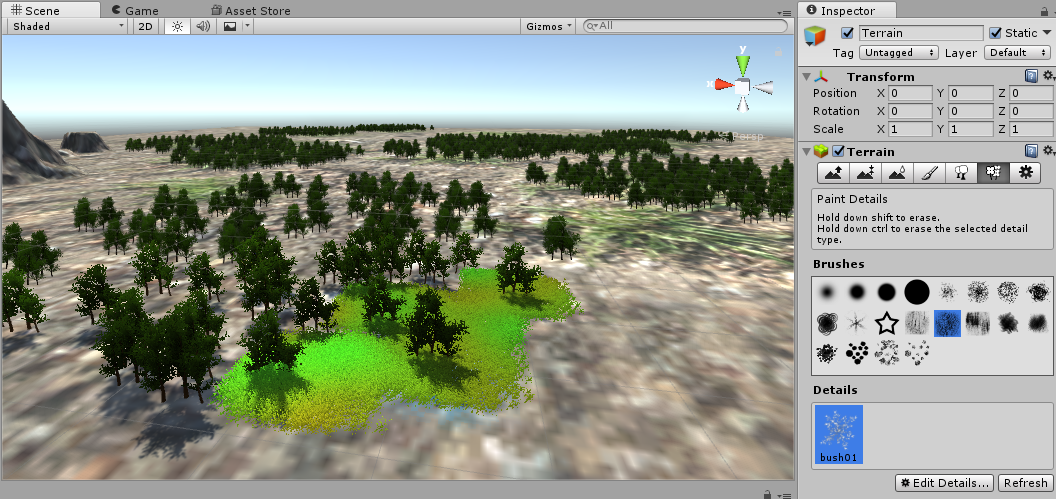Open the Untagged tag dropdown
Viewport: 1056px width, 499px height.
click(x=900, y=52)
